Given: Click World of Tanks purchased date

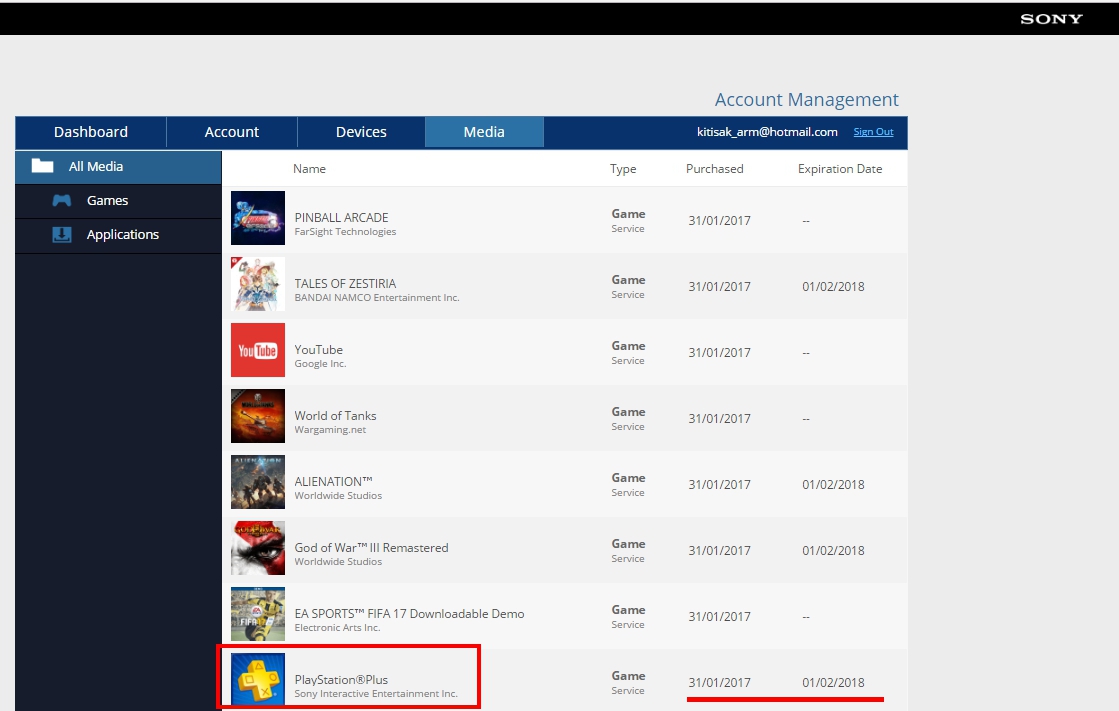Looking at the screenshot, I should coord(719,419).
